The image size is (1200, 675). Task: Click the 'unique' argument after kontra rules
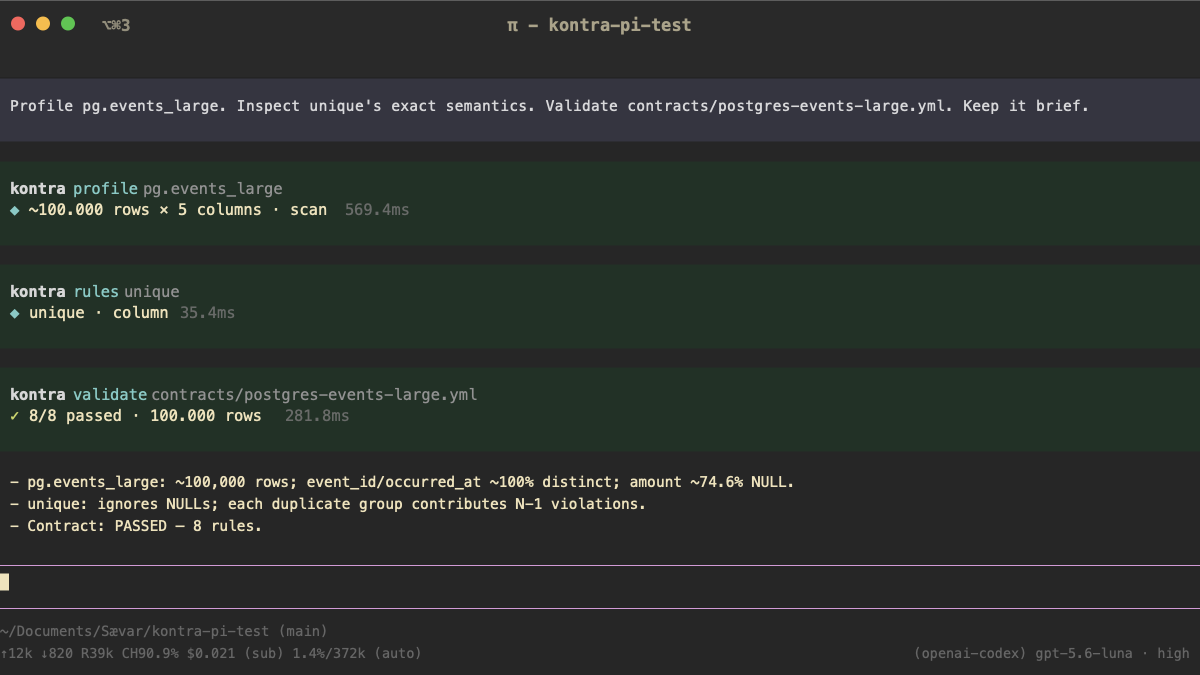[x=152, y=292]
